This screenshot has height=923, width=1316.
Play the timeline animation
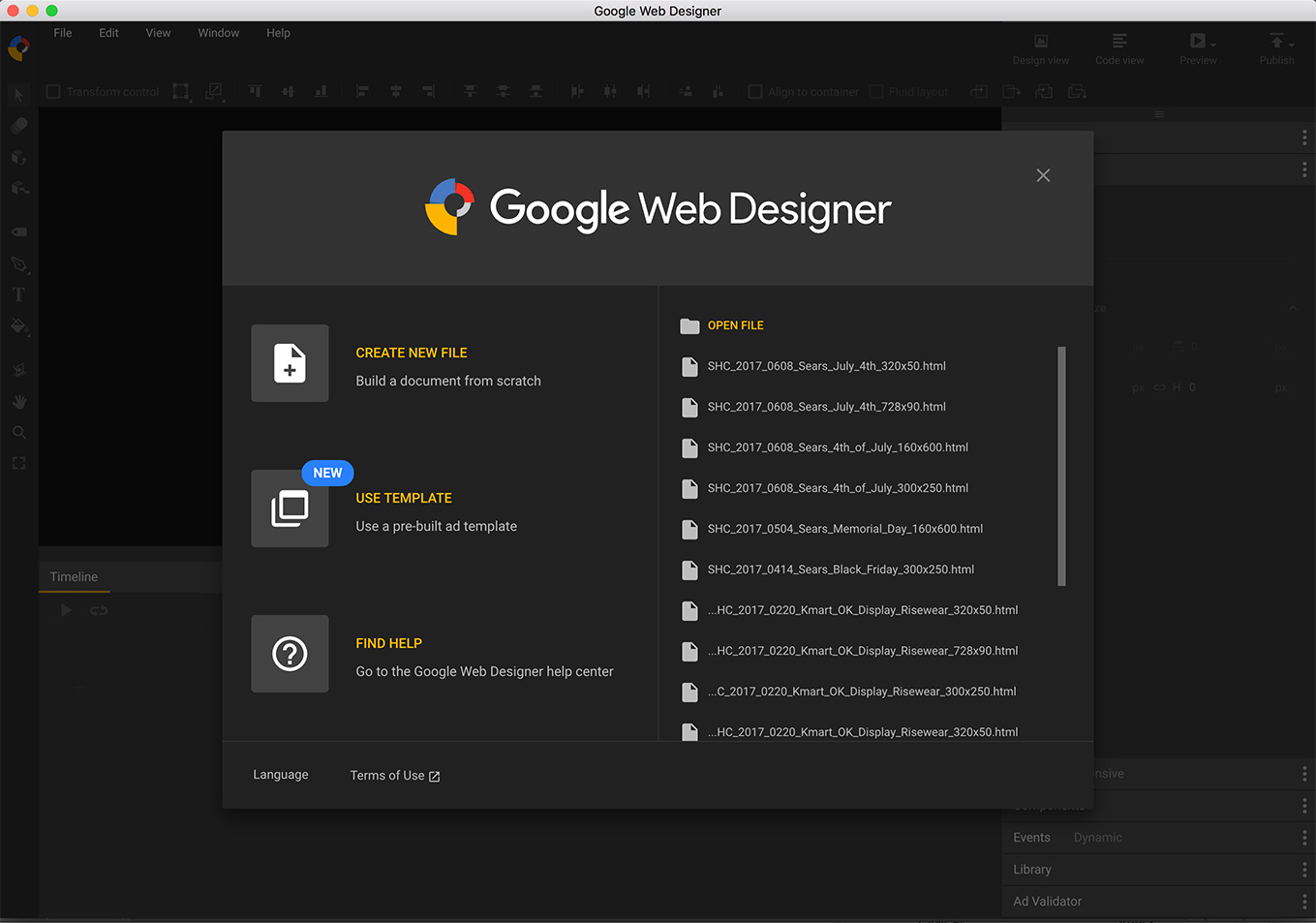[66, 610]
